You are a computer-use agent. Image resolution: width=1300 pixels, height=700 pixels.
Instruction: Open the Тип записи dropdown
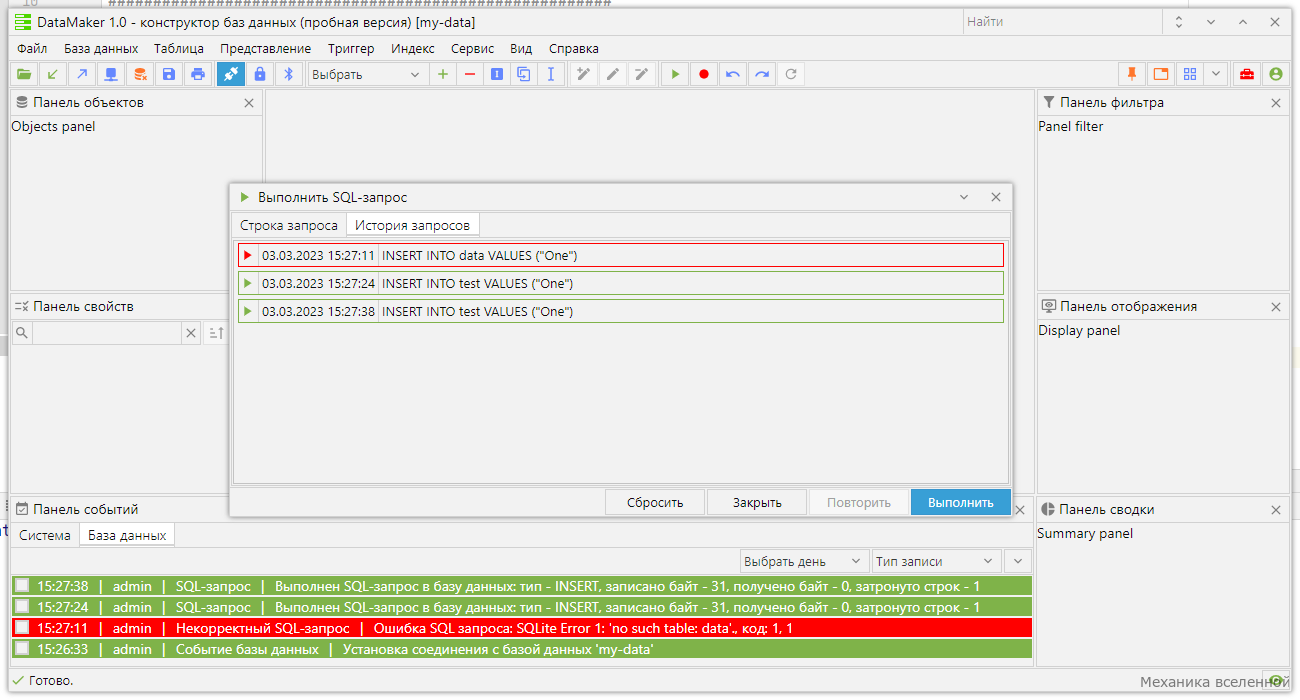[x=935, y=561]
